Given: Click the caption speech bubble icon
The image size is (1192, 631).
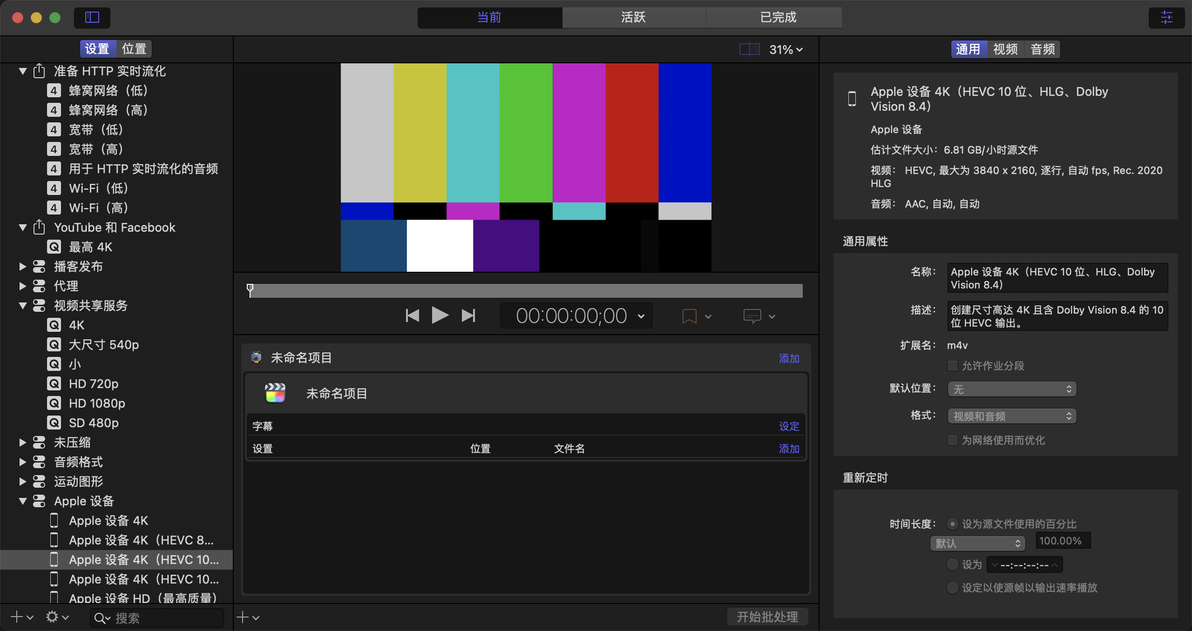Looking at the screenshot, I should tap(752, 316).
